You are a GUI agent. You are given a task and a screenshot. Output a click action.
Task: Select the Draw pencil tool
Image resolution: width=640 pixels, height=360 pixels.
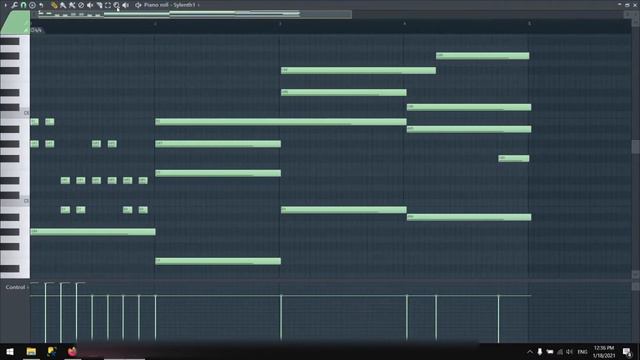(54, 5)
